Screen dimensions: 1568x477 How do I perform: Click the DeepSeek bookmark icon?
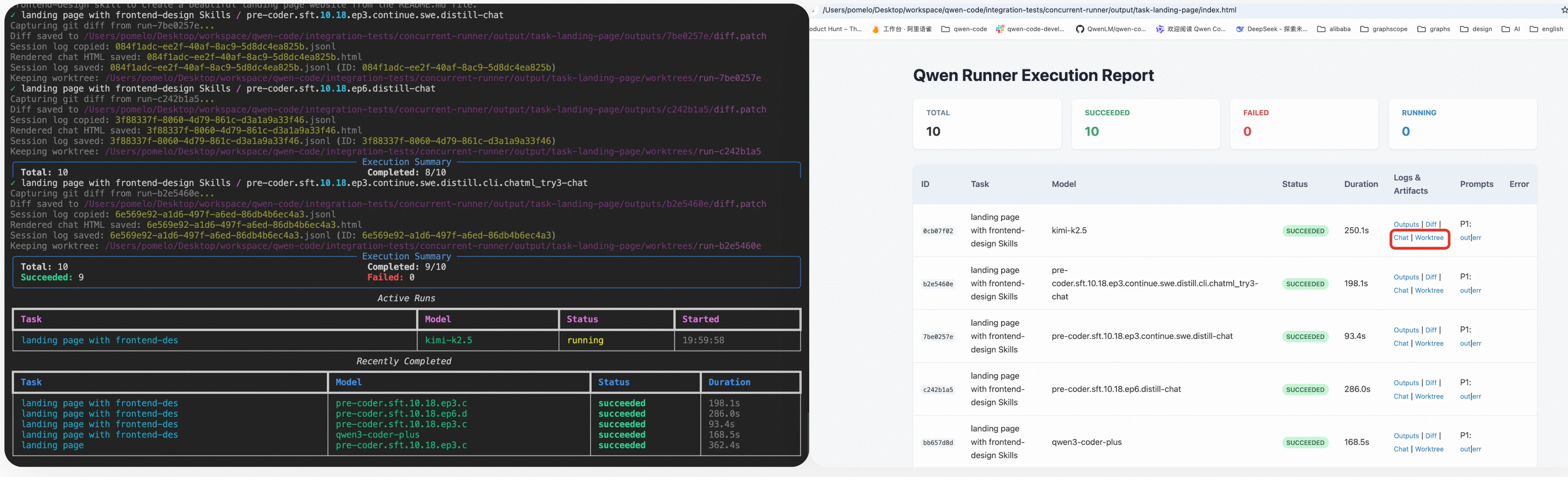[1240, 29]
